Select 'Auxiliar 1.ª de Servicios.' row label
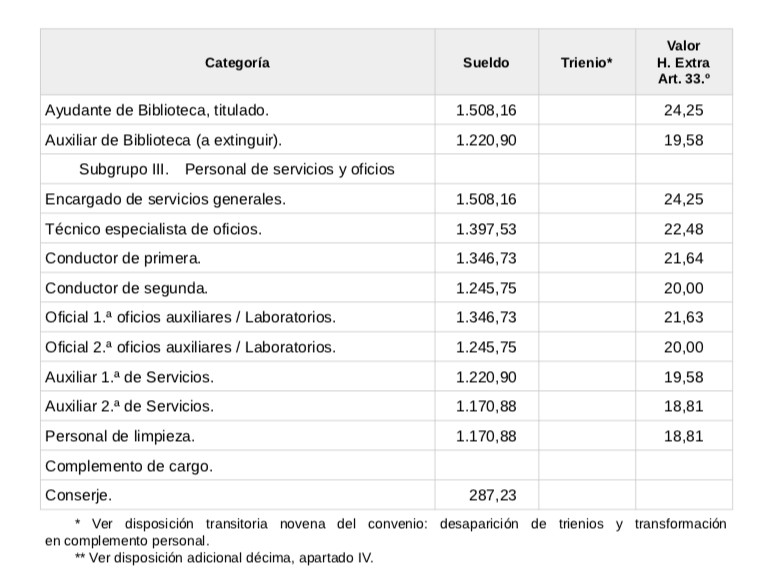Viewport: 776px width, 580px height. (130, 377)
